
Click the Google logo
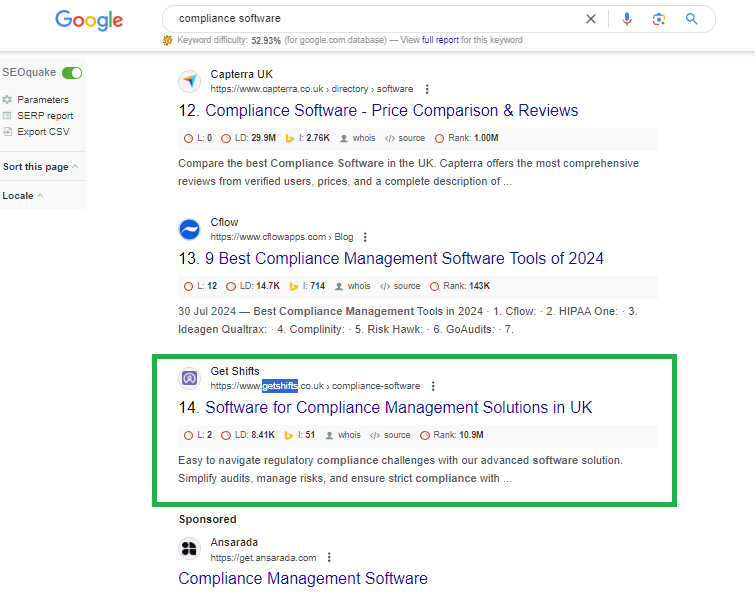click(x=89, y=20)
